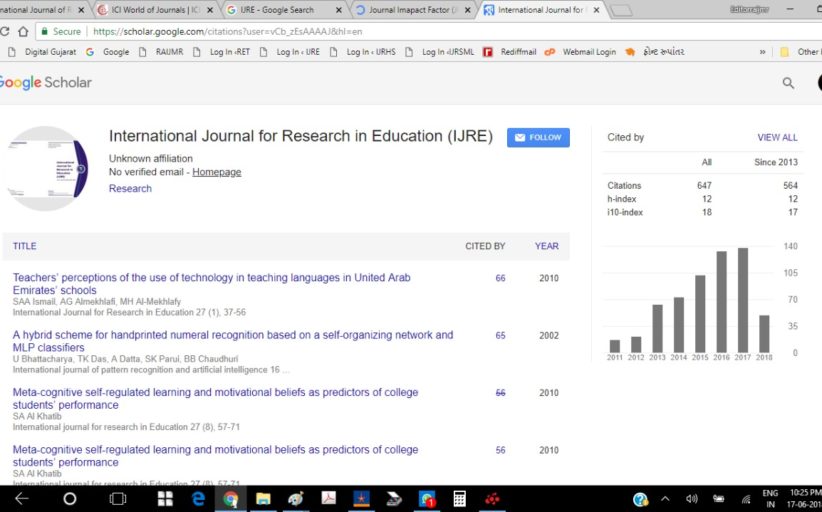Launch Microsoft Edge from taskbar
822x512 pixels.
[198, 498]
